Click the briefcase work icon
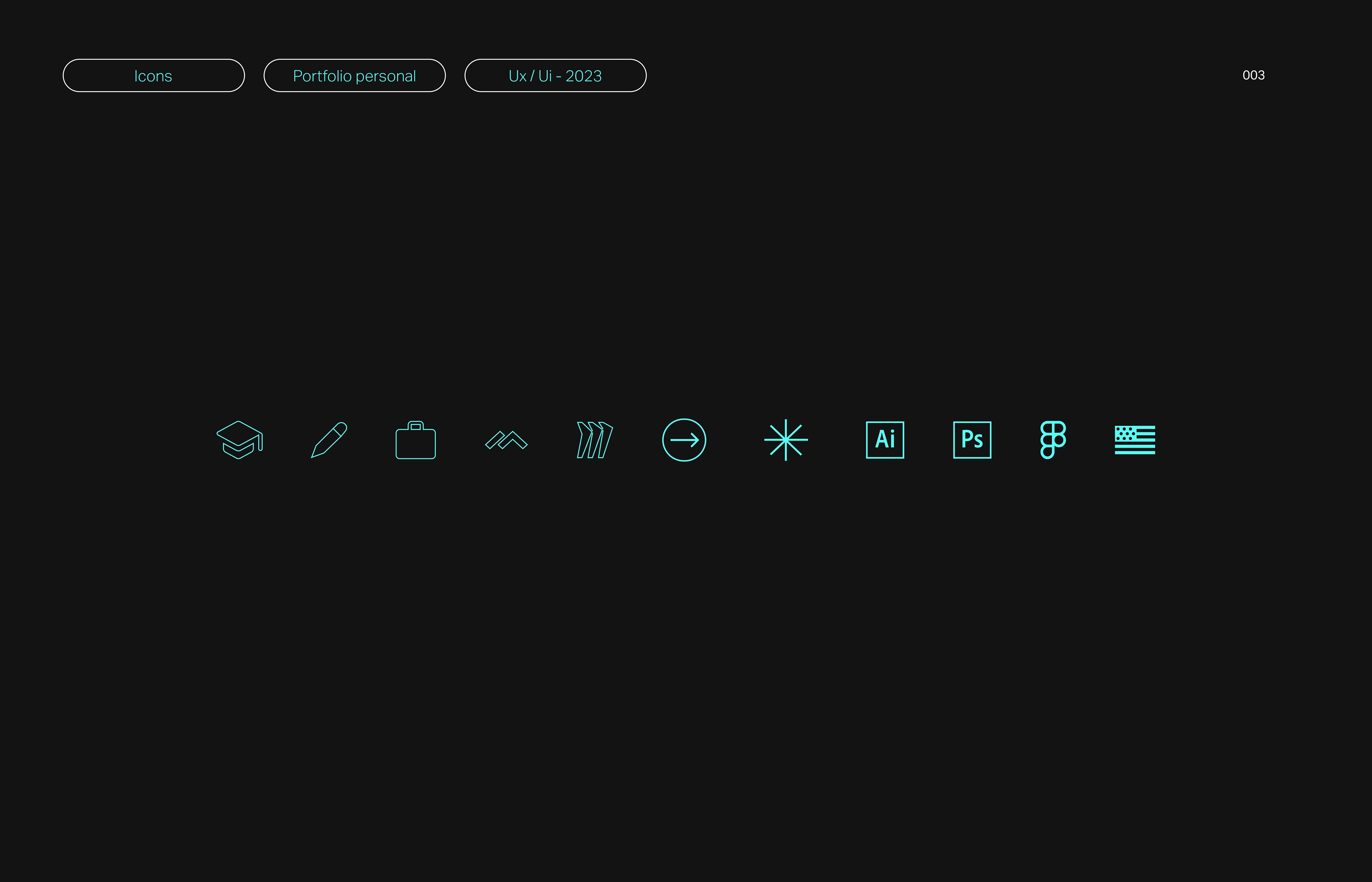The height and width of the screenshot is (882, 1372). (415, 442)
